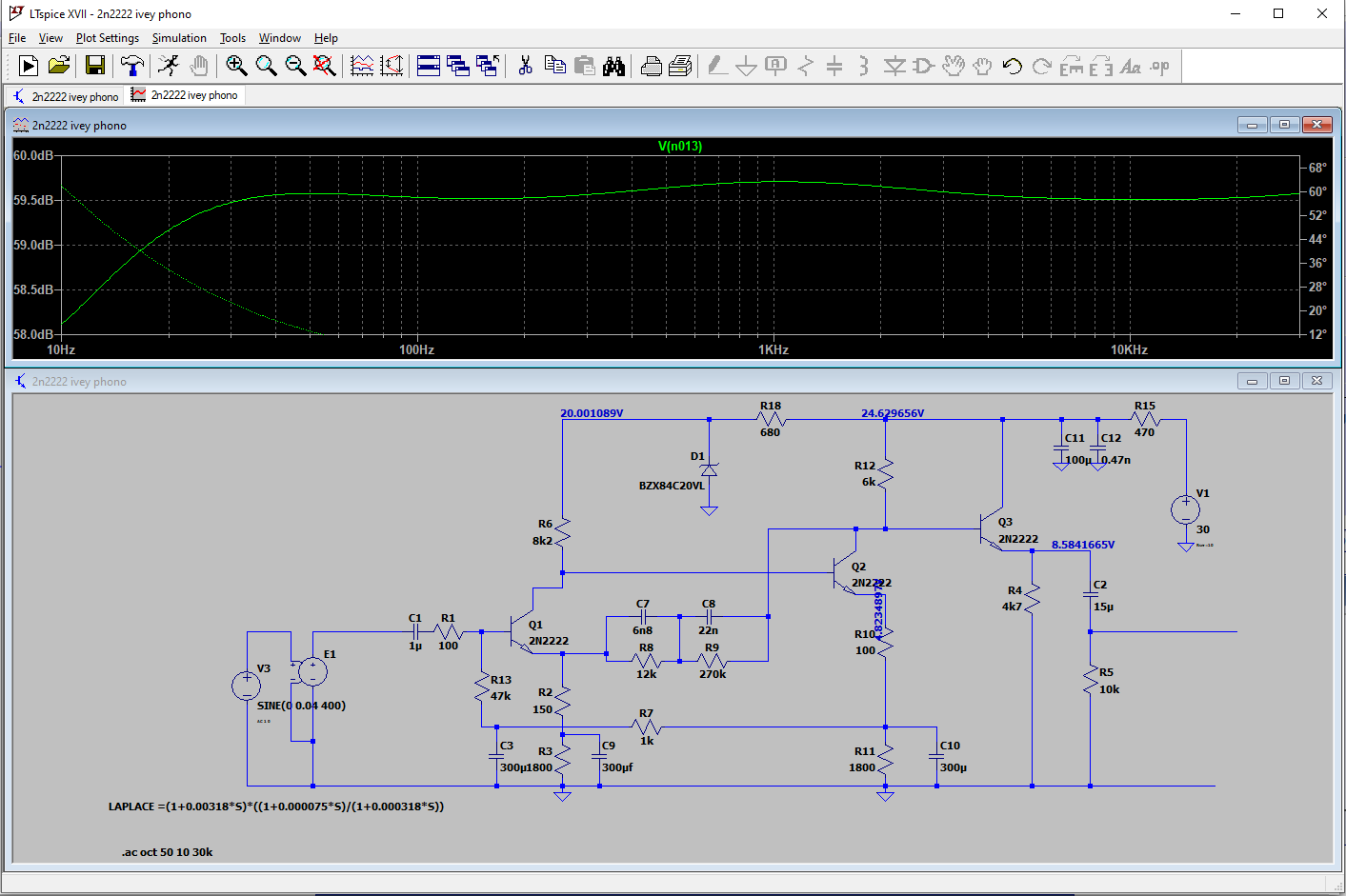Click the Mirror component icon
This screenshot has height=896, width=1346.
click(1101, 66)
